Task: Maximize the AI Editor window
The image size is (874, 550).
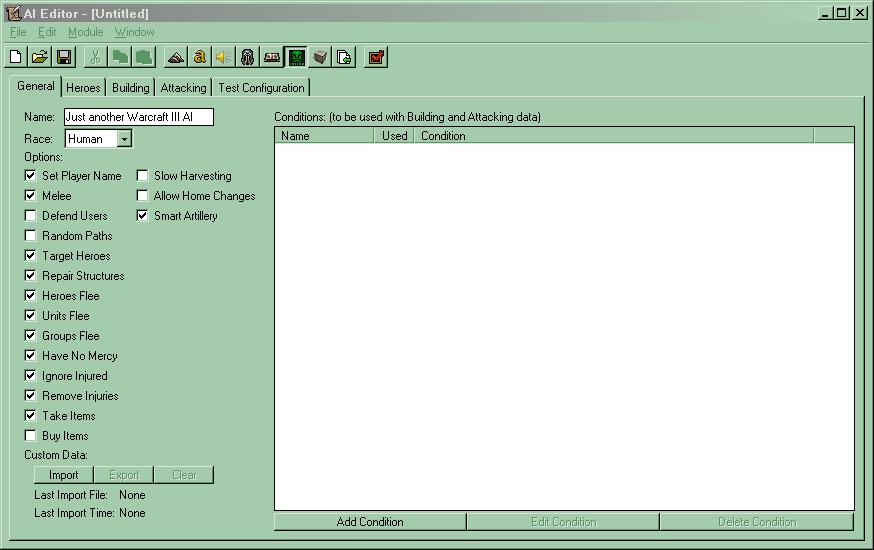Action: pos(842,13)
